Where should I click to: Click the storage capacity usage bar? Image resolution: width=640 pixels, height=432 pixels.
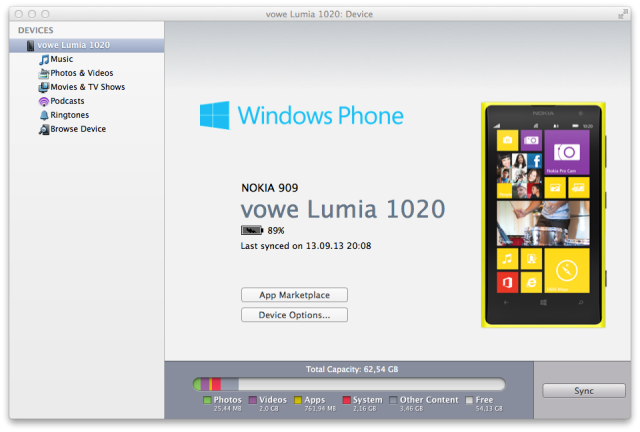pos(349,384)
